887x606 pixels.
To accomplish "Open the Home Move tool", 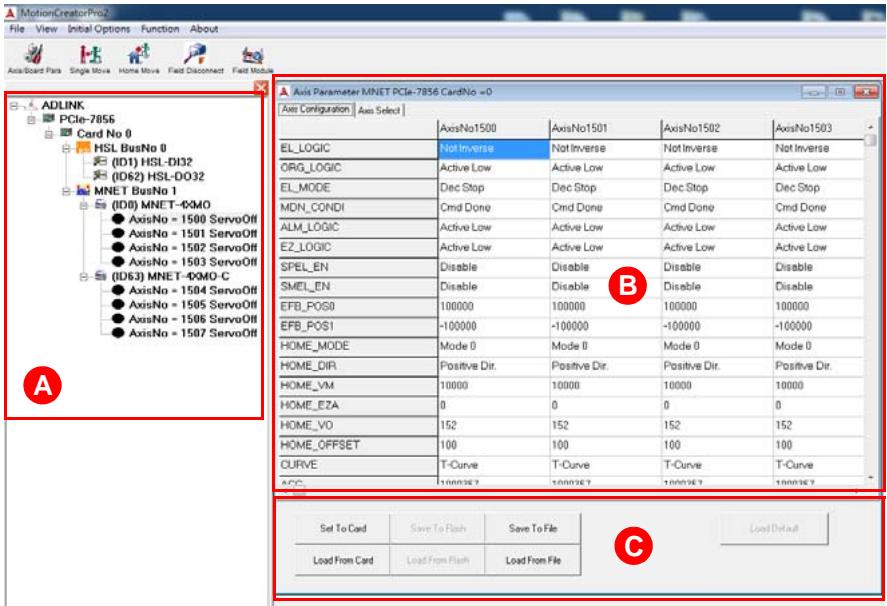I will pos(139,54).
